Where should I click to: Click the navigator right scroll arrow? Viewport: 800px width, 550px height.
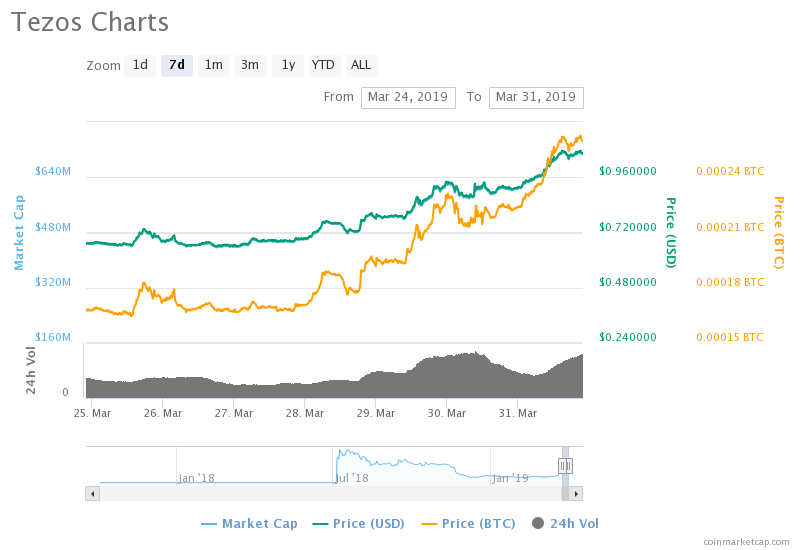pos(576,493)
